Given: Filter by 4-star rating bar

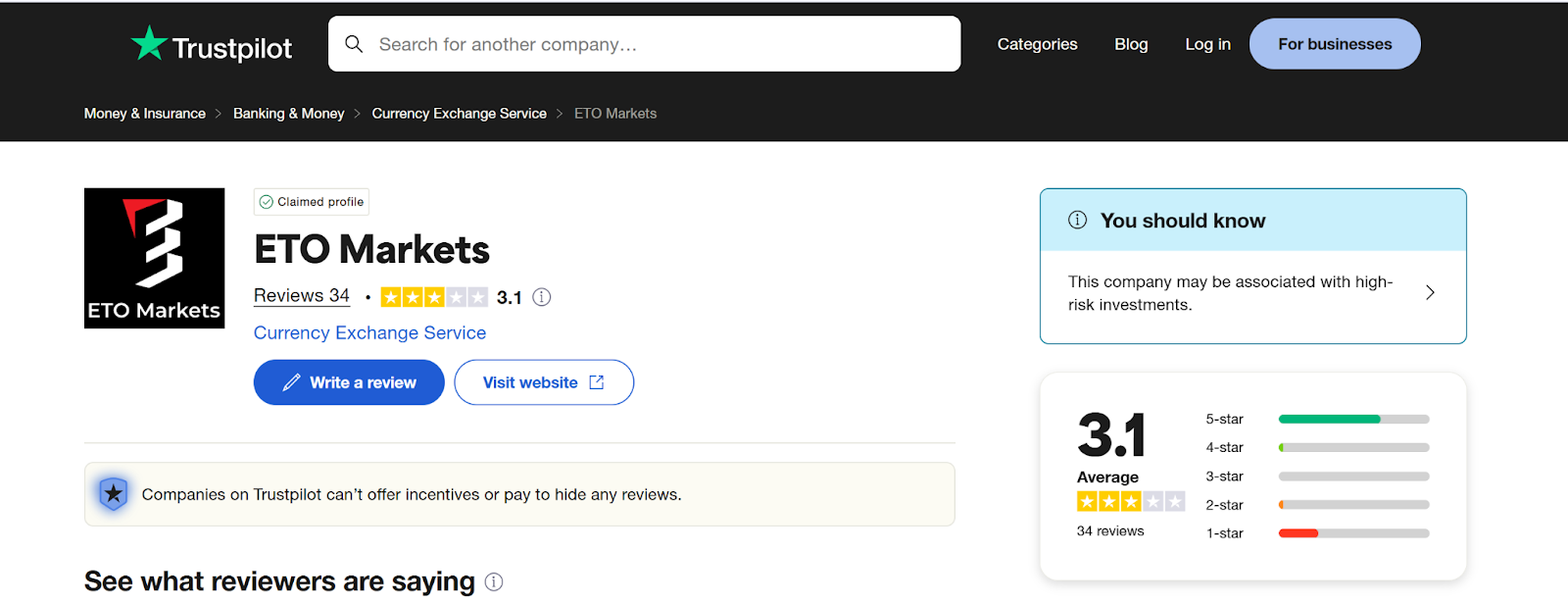Looking at the screenshot, I should point(1353,447).
